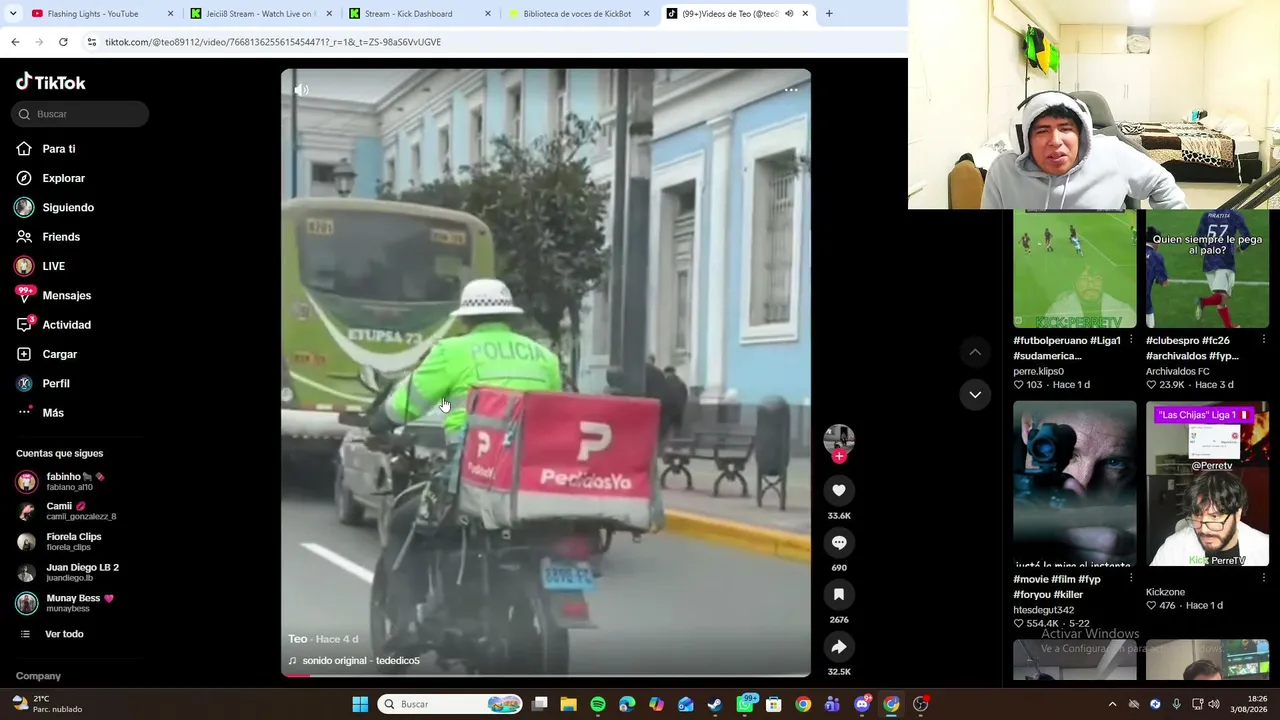Viewport: 1280px width, 720px height.
Task: Open the video's three-dot options menu
Action: coord(791,89)
